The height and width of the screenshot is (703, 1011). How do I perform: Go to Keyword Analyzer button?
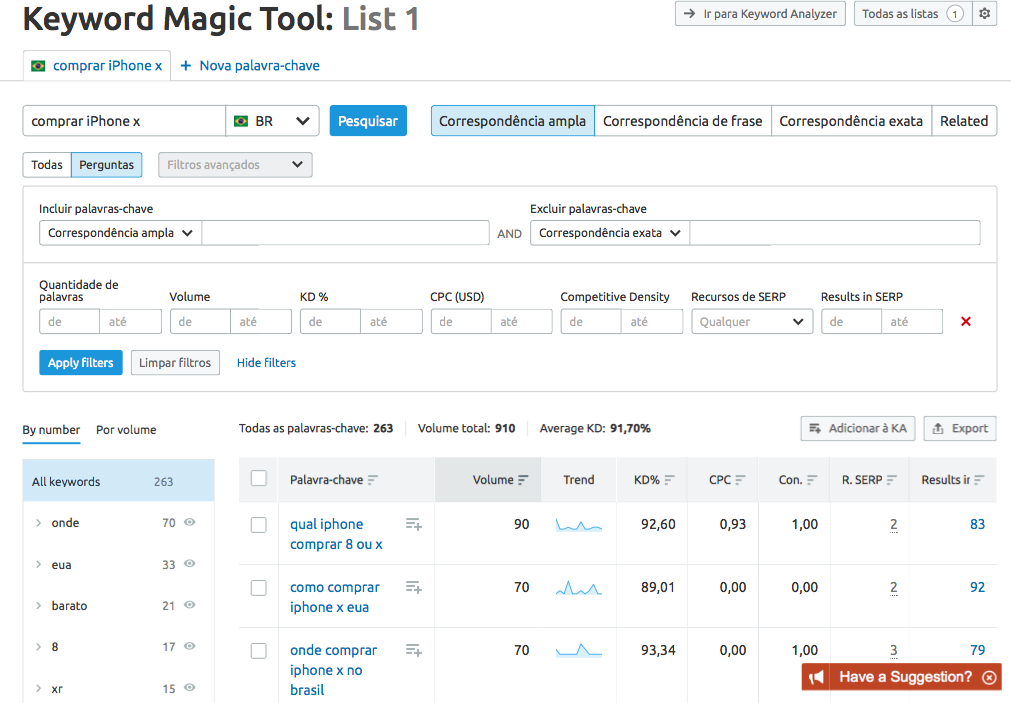coord(760,14)
